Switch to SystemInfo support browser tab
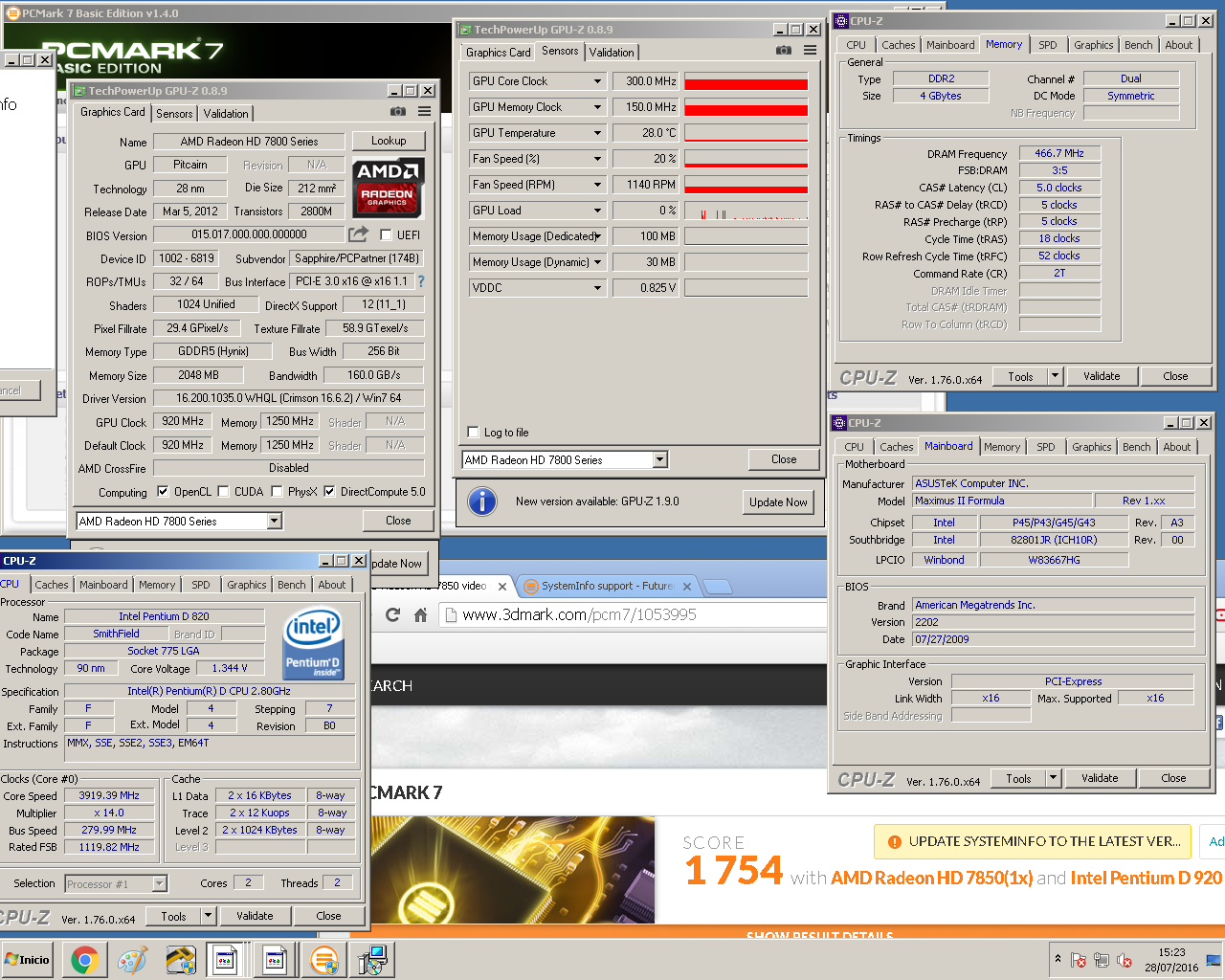The image size is (1225, 980). click(x=607, y=586)
